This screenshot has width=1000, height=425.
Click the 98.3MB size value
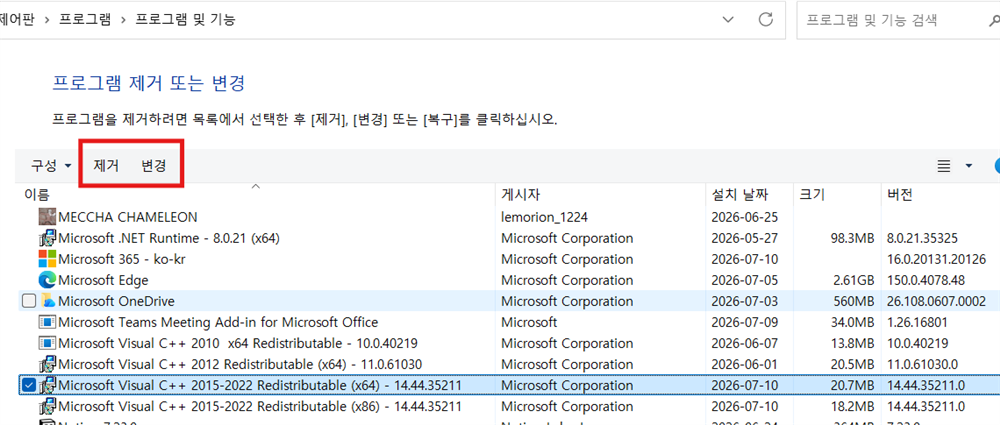(x=851, y=238)
